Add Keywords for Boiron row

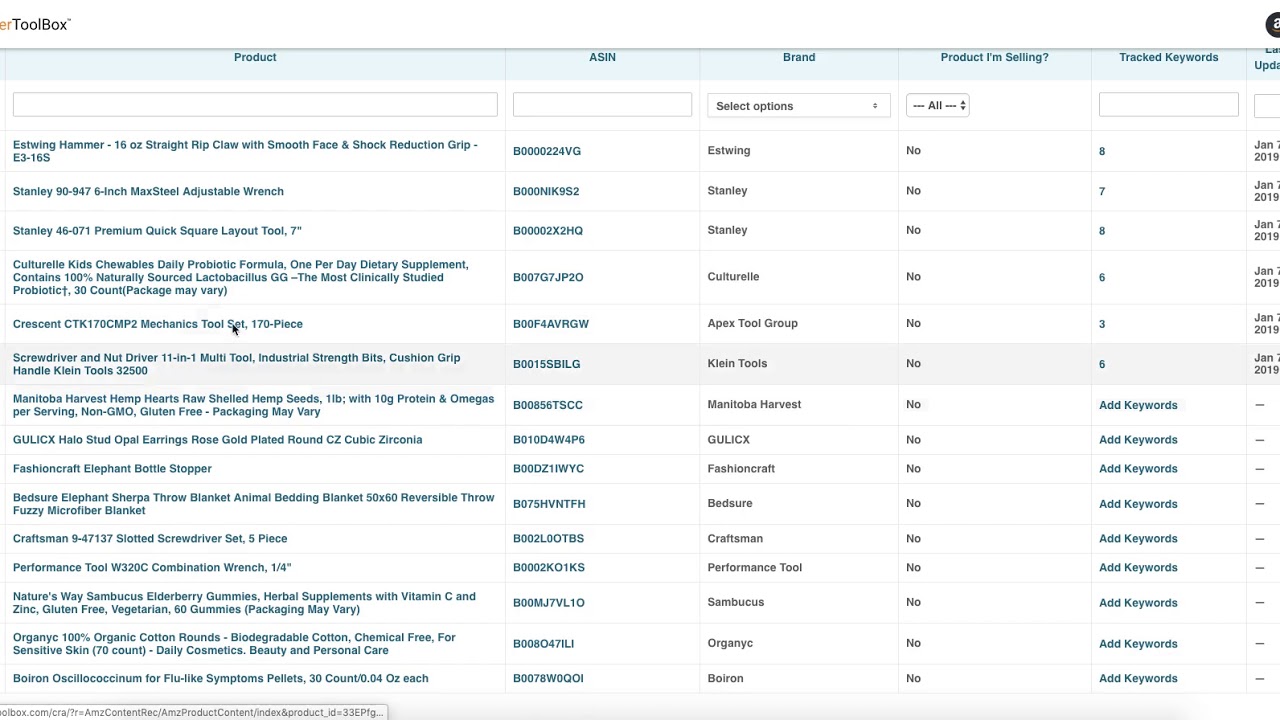pyautogui.click(x=1138, y=678)
